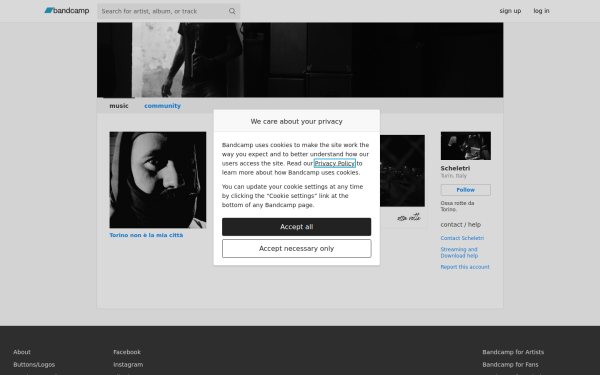Open Instagram footer link
600x375 pixels.
(x=128, y=365)
